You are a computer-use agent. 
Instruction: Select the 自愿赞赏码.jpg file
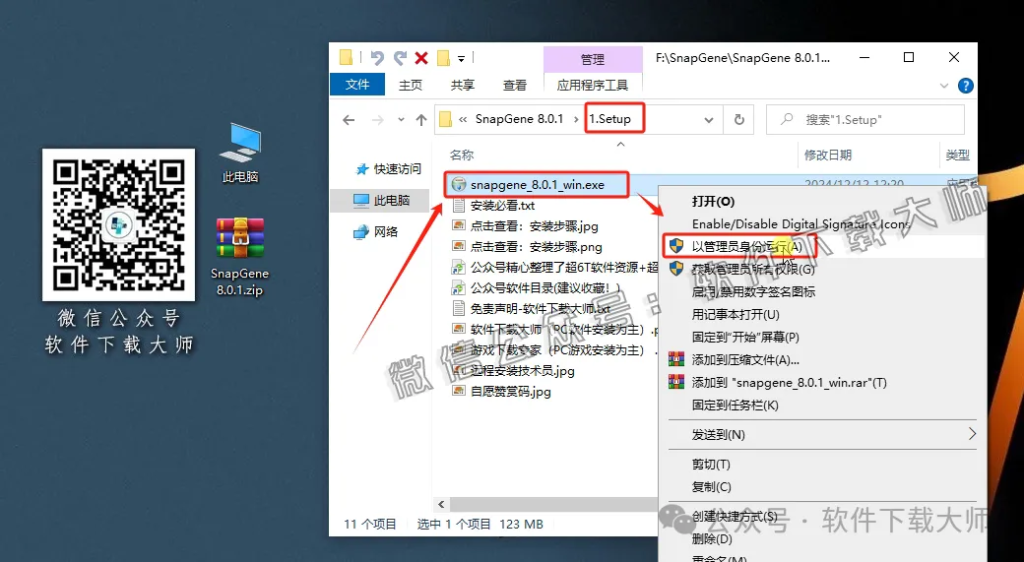coord(511,392)
